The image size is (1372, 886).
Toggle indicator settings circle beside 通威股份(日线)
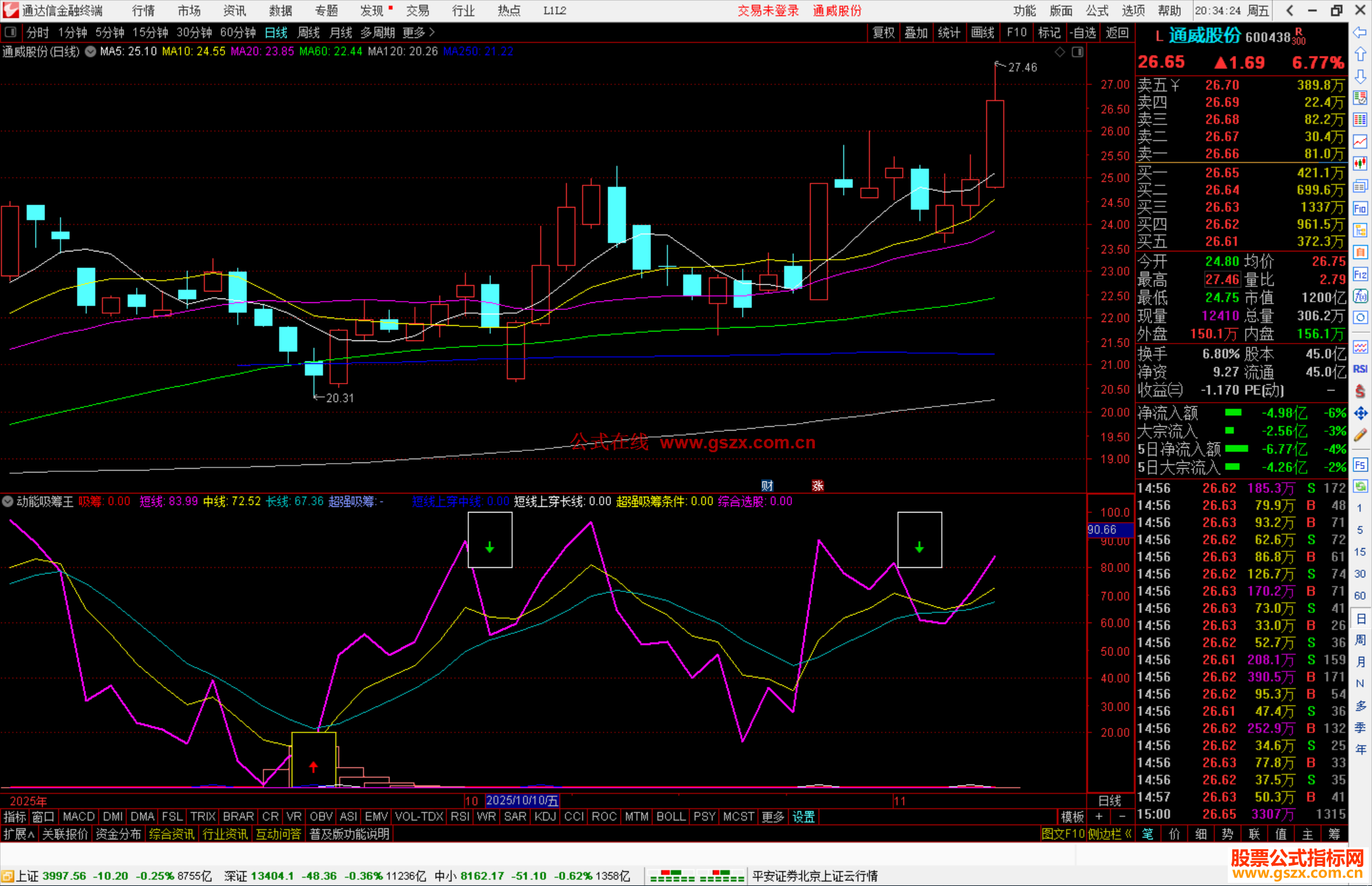click(x=91, y=51)
